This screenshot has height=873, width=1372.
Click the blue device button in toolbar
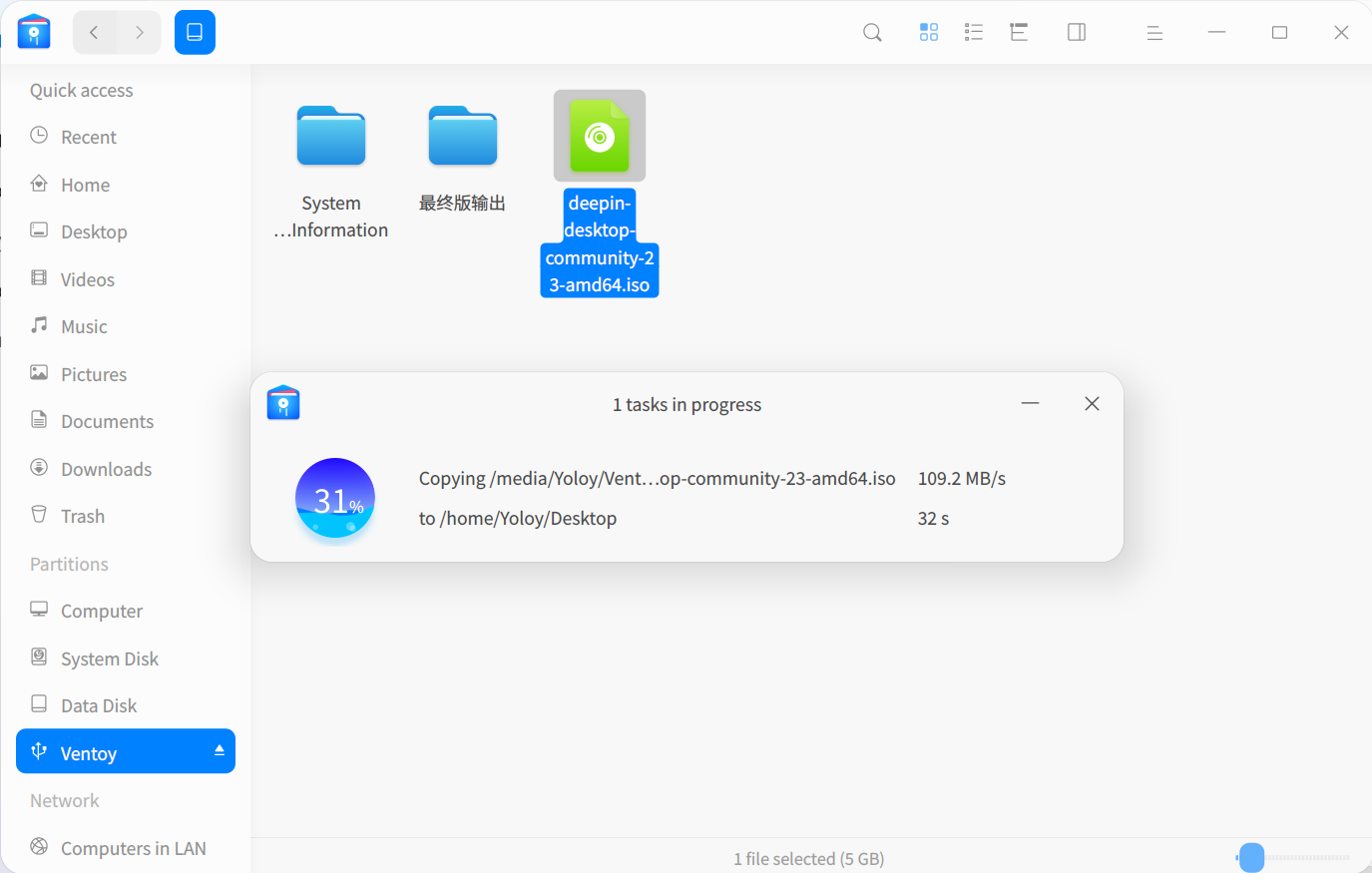pyautogui.click(x=195, y=32)
